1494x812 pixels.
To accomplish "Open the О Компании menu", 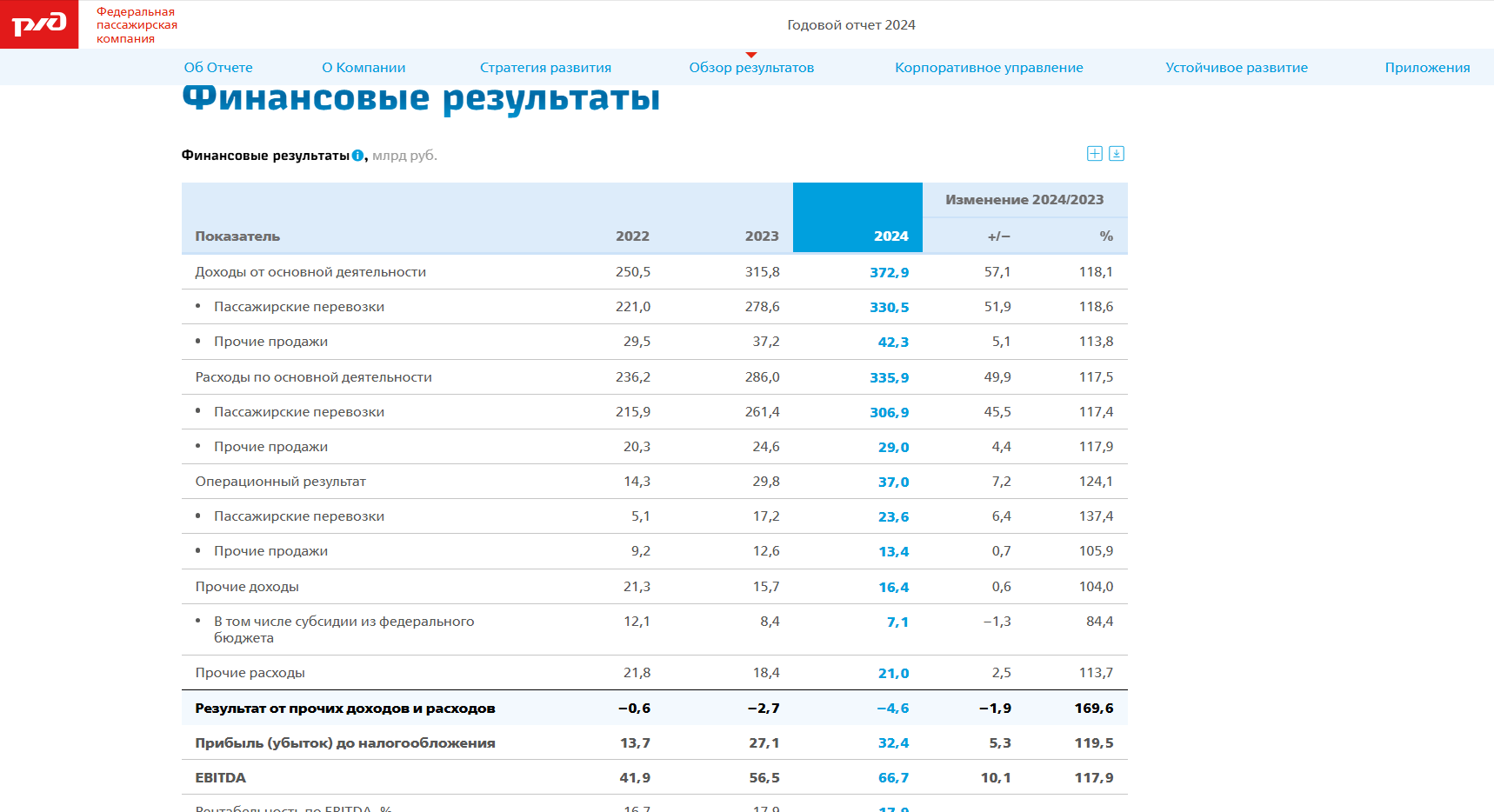I will pyautogui.click(x=363, y=68).
